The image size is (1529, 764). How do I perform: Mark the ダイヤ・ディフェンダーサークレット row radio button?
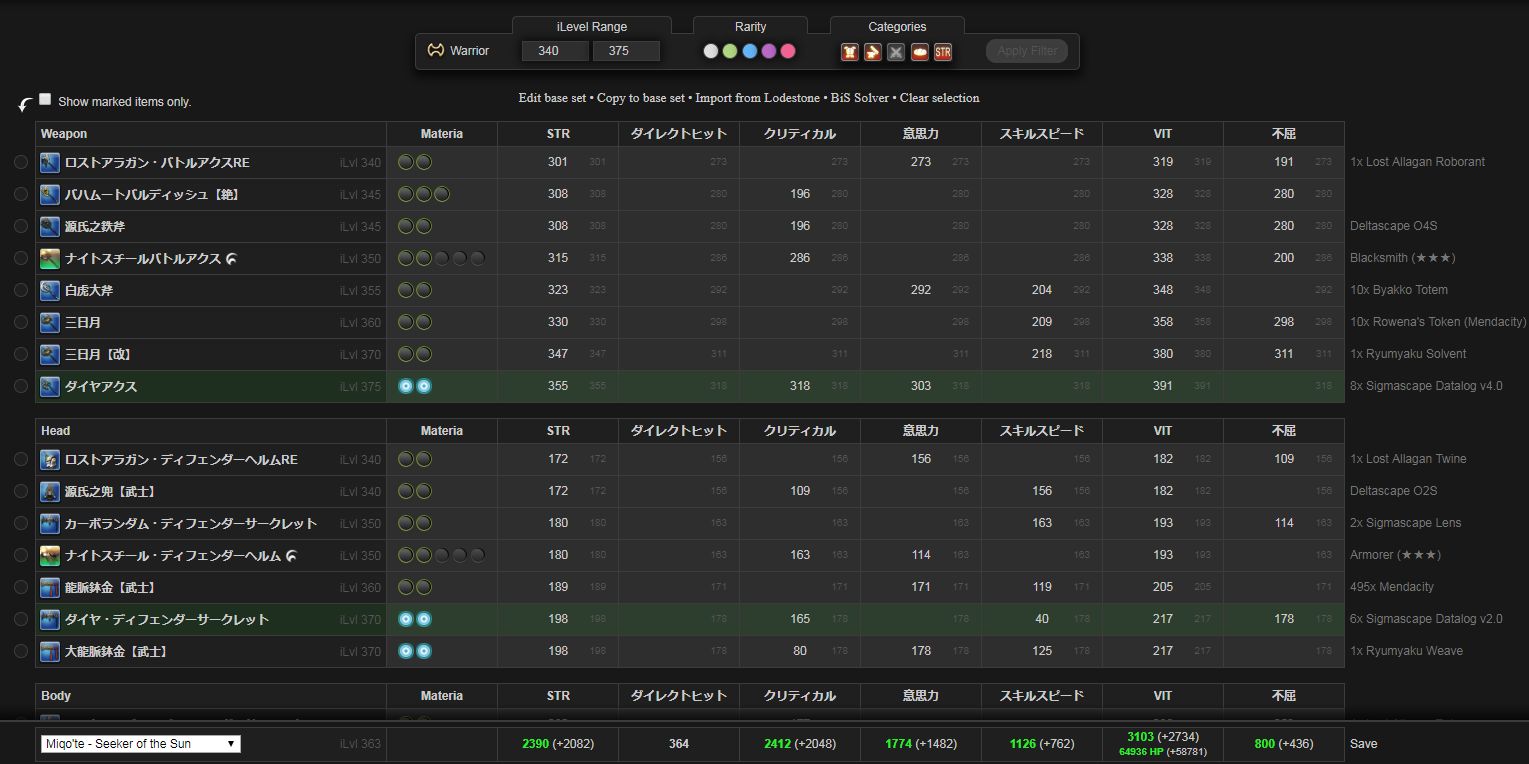pyautogui.click(x=21, y=619)
